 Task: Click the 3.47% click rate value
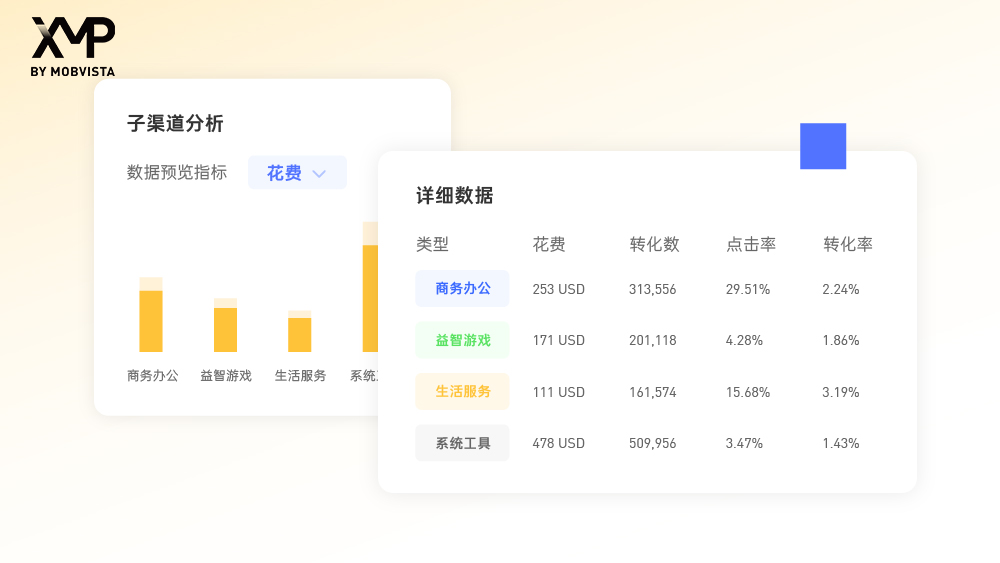(x=744, y=443)
